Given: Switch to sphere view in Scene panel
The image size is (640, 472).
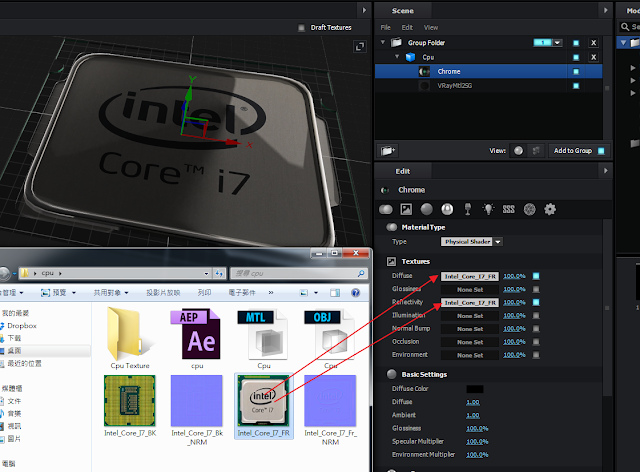Looking at the screenshot, I should tap(518, 151).
